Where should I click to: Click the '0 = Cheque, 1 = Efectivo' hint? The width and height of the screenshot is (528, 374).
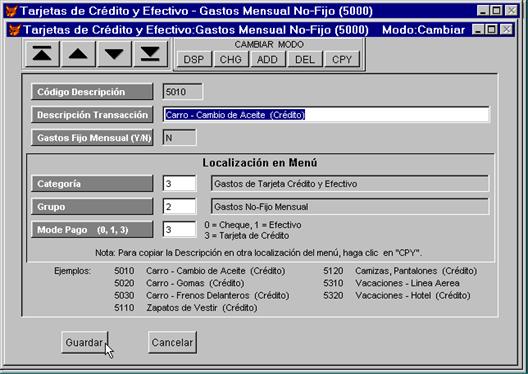pos(253,225)
